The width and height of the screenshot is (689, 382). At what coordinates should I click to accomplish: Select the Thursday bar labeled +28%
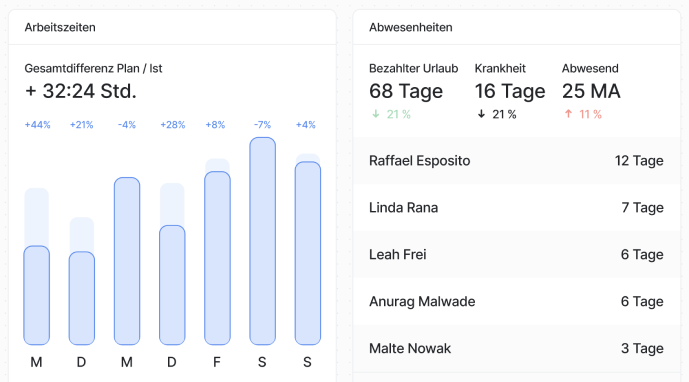pos(172,285)
